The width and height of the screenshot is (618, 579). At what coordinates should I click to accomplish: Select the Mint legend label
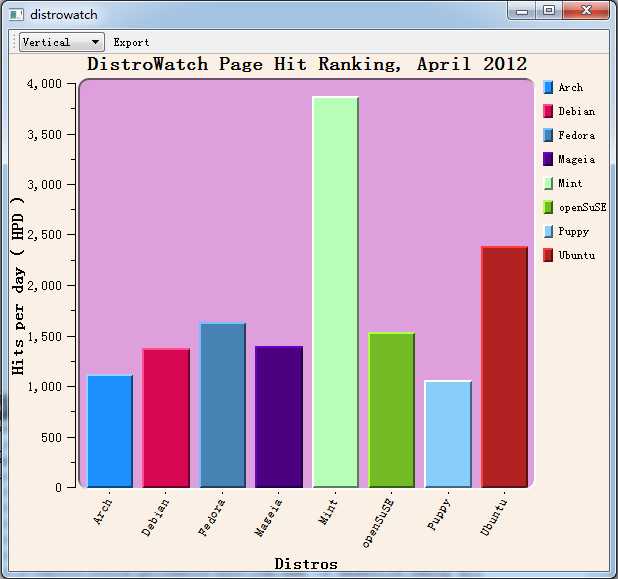[x=570, y=183]
